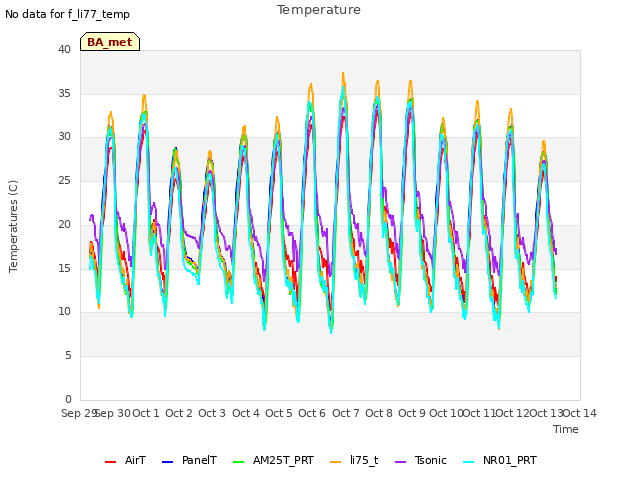Click the Oct 1 x-axis label

146,413
